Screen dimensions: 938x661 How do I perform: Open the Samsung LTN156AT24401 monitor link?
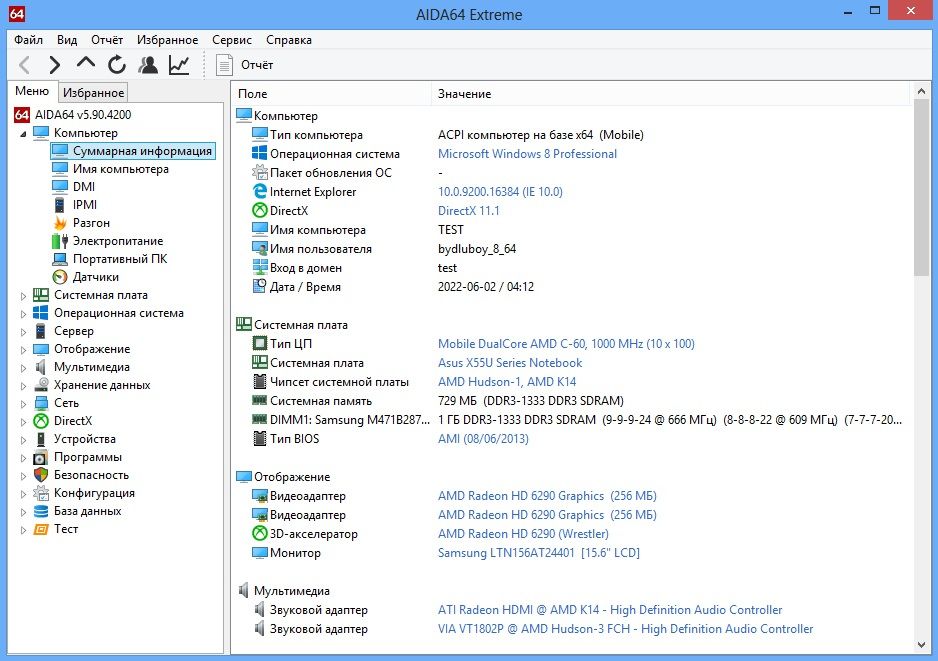click(538, 553)
